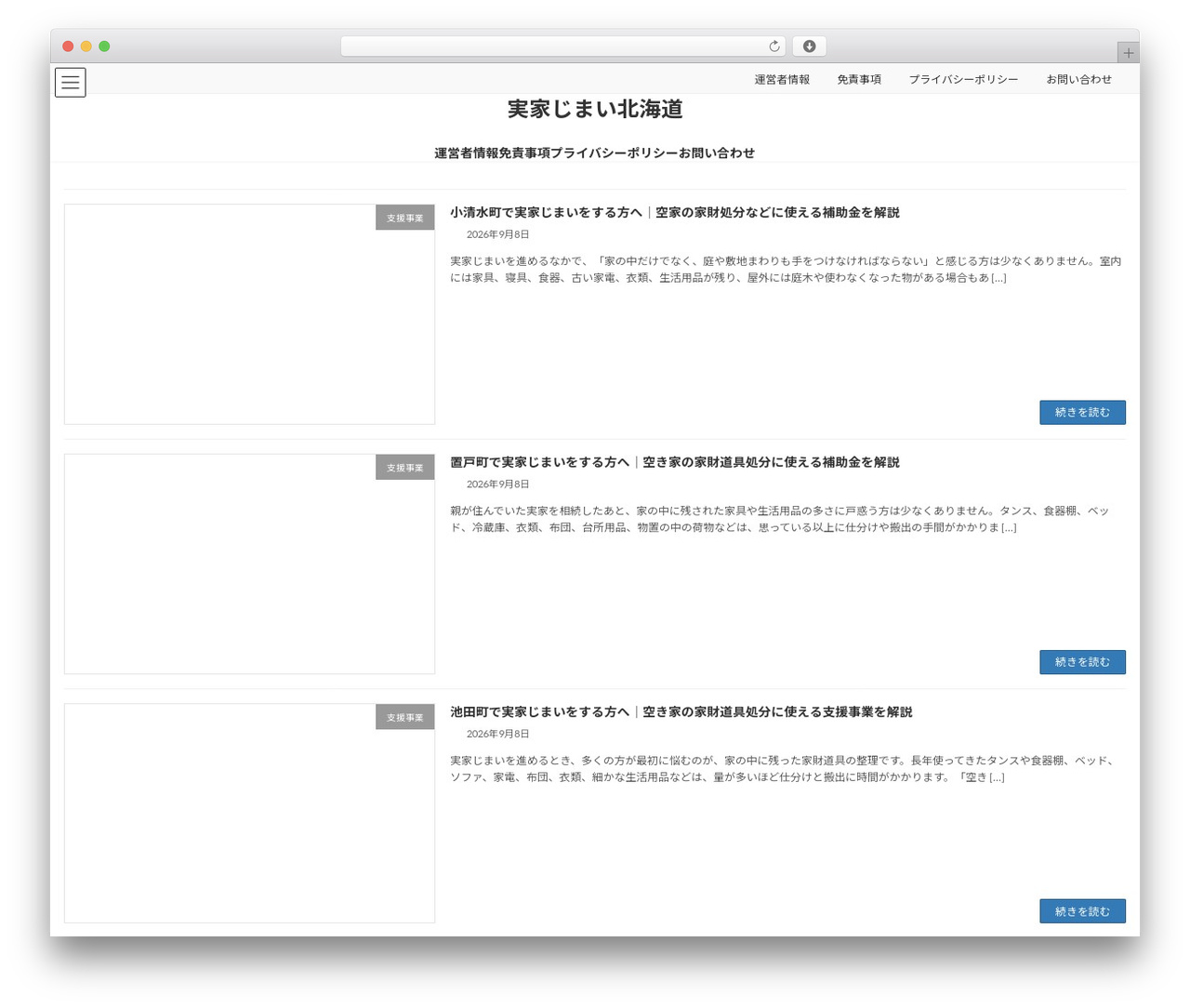Click the excerpt starting 実家じまいを進めるなかで
The width and height of the screenshot is (1190, 1008).
tap(786, 270)
